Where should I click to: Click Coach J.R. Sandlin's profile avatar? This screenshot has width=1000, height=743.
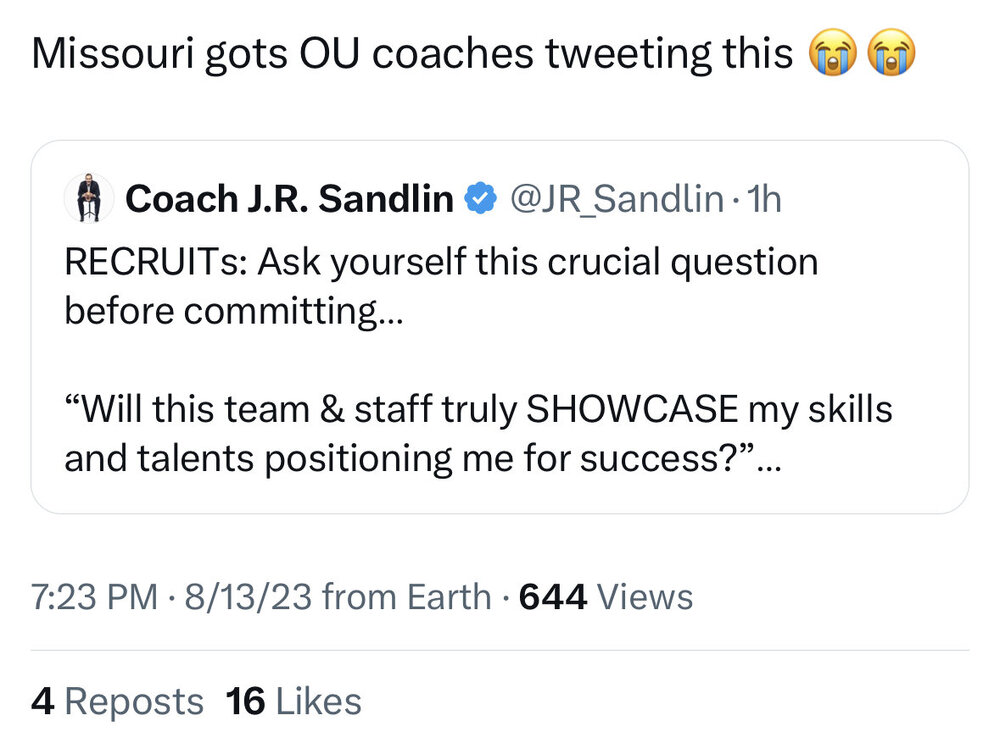tap(88, 199)
